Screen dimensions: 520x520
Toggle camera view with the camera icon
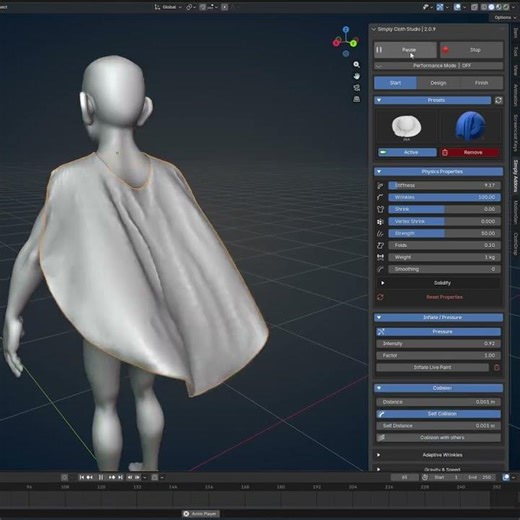pos(356,88)
